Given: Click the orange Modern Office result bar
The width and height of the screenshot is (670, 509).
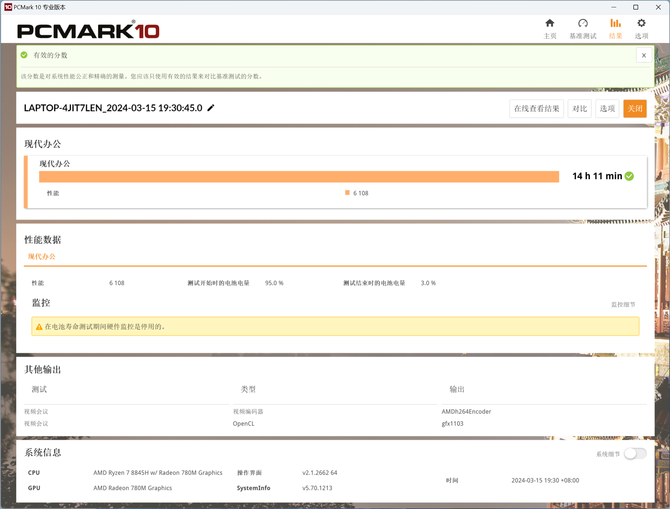Looking at the screenshot, I should (x=299, y=177).
